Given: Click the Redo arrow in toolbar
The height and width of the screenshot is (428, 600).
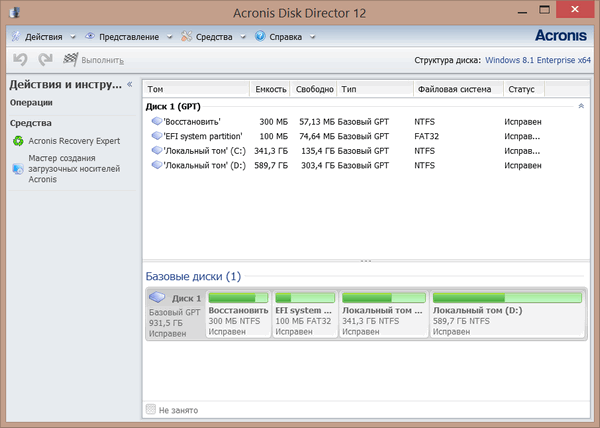Looking at the screenshot, I should (x=45, y=61).
